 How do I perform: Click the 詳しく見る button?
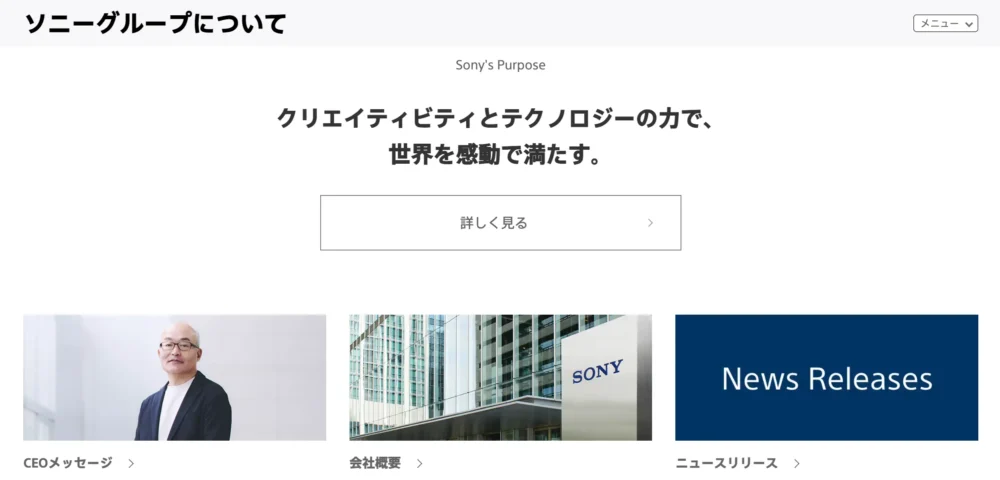[x=500, y=222]
